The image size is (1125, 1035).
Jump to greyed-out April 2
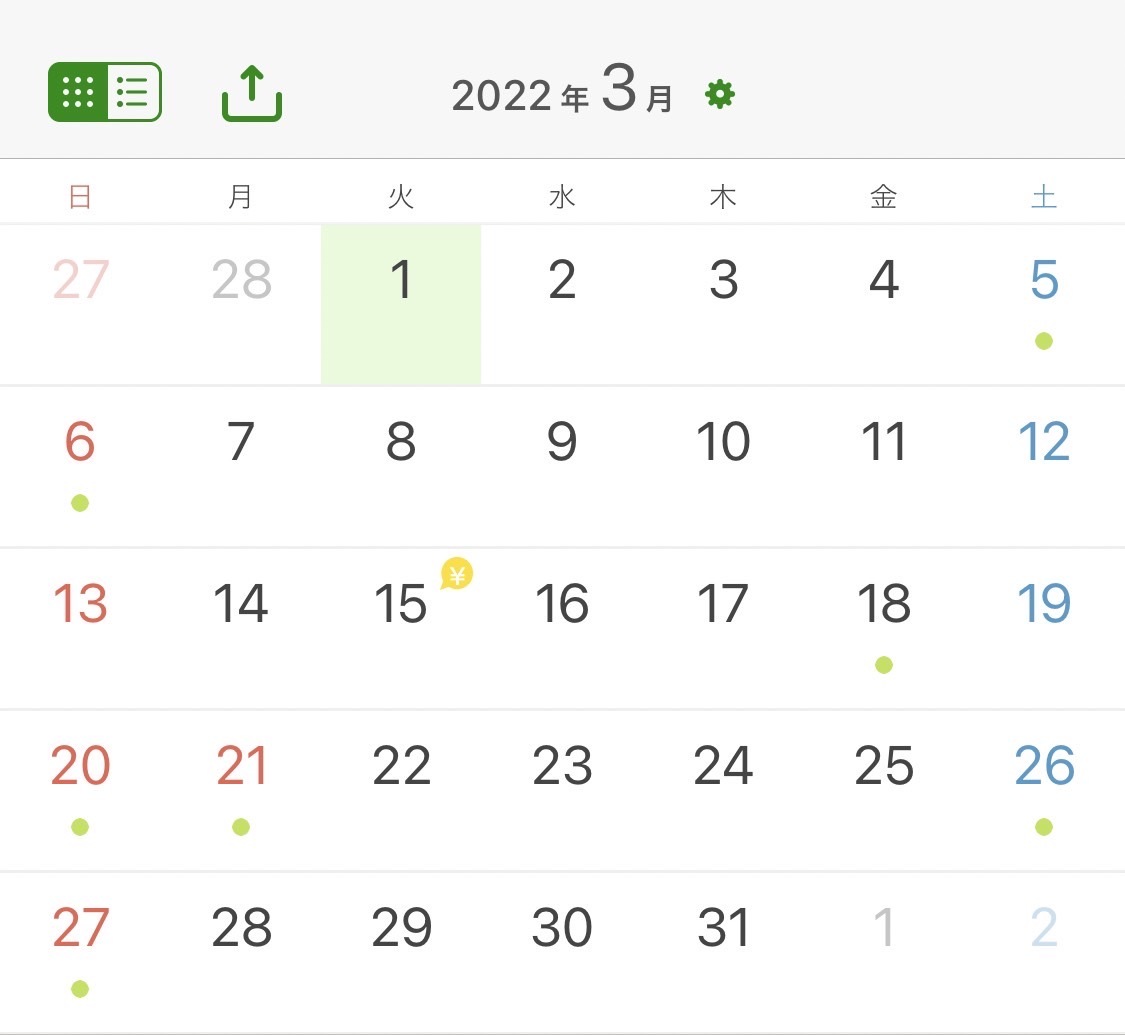[x=1044, y=929]
